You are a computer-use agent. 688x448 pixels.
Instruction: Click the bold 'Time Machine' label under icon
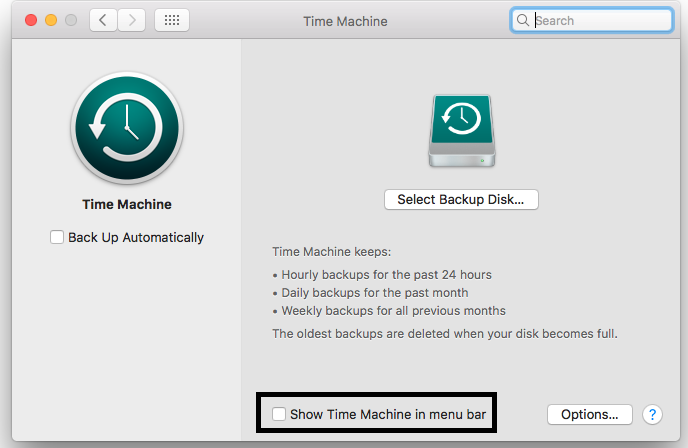(127, 204)
